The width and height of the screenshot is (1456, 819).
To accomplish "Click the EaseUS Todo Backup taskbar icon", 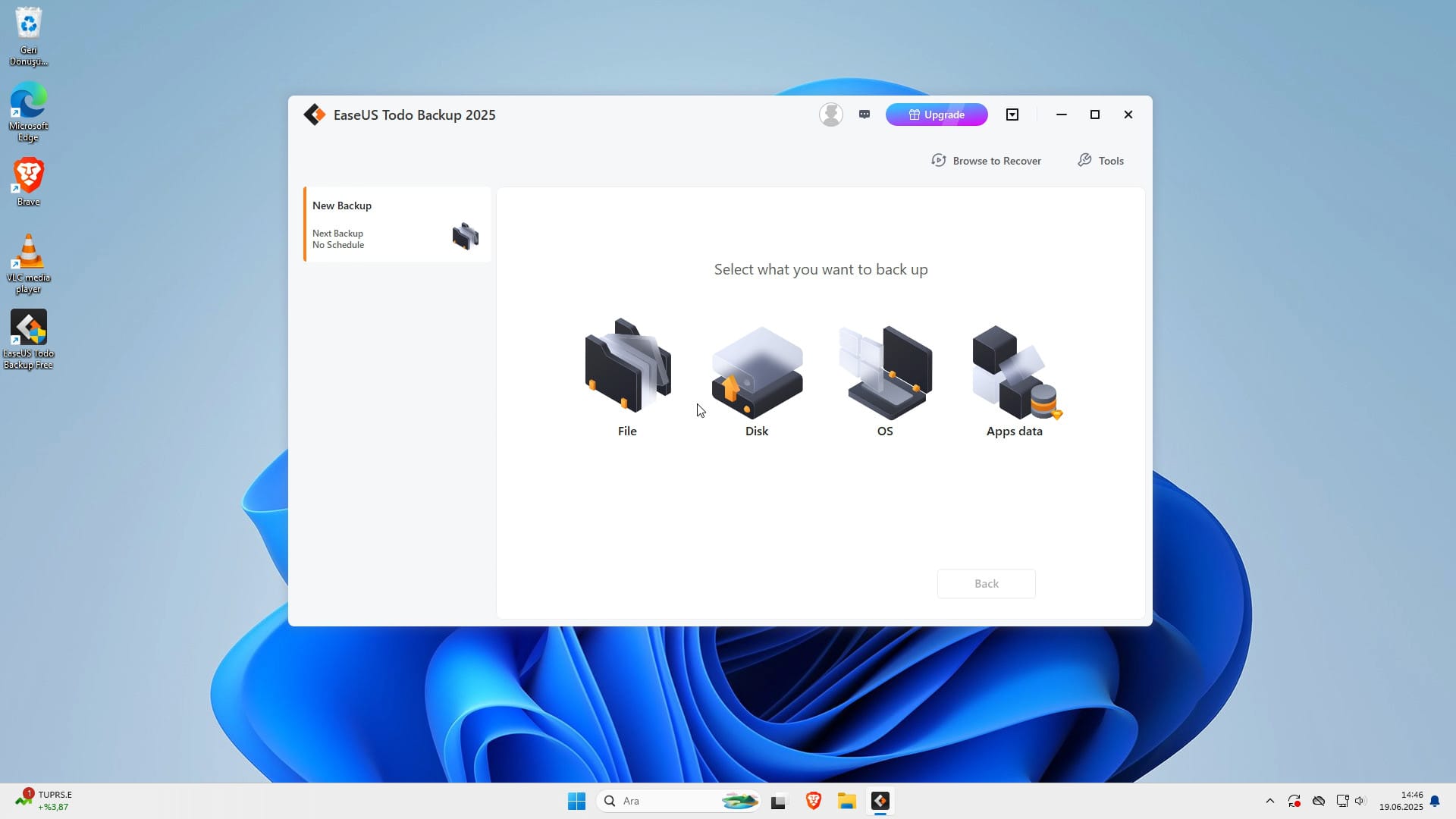I will click(880, 801).
